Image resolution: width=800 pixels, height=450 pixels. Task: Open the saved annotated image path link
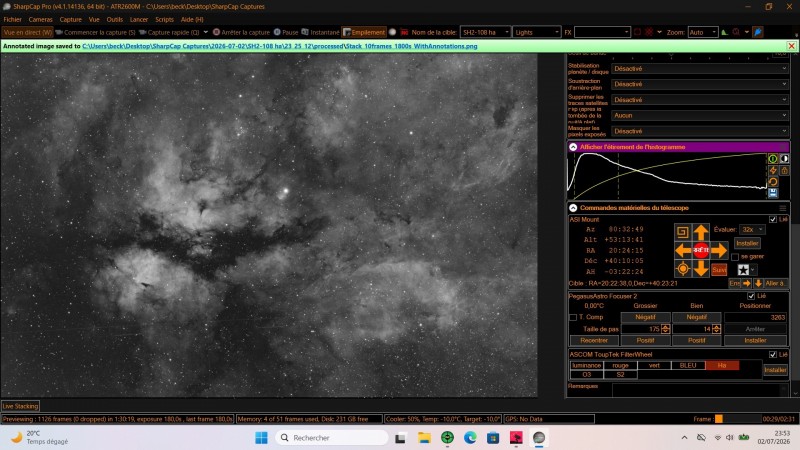coord(280,46)
